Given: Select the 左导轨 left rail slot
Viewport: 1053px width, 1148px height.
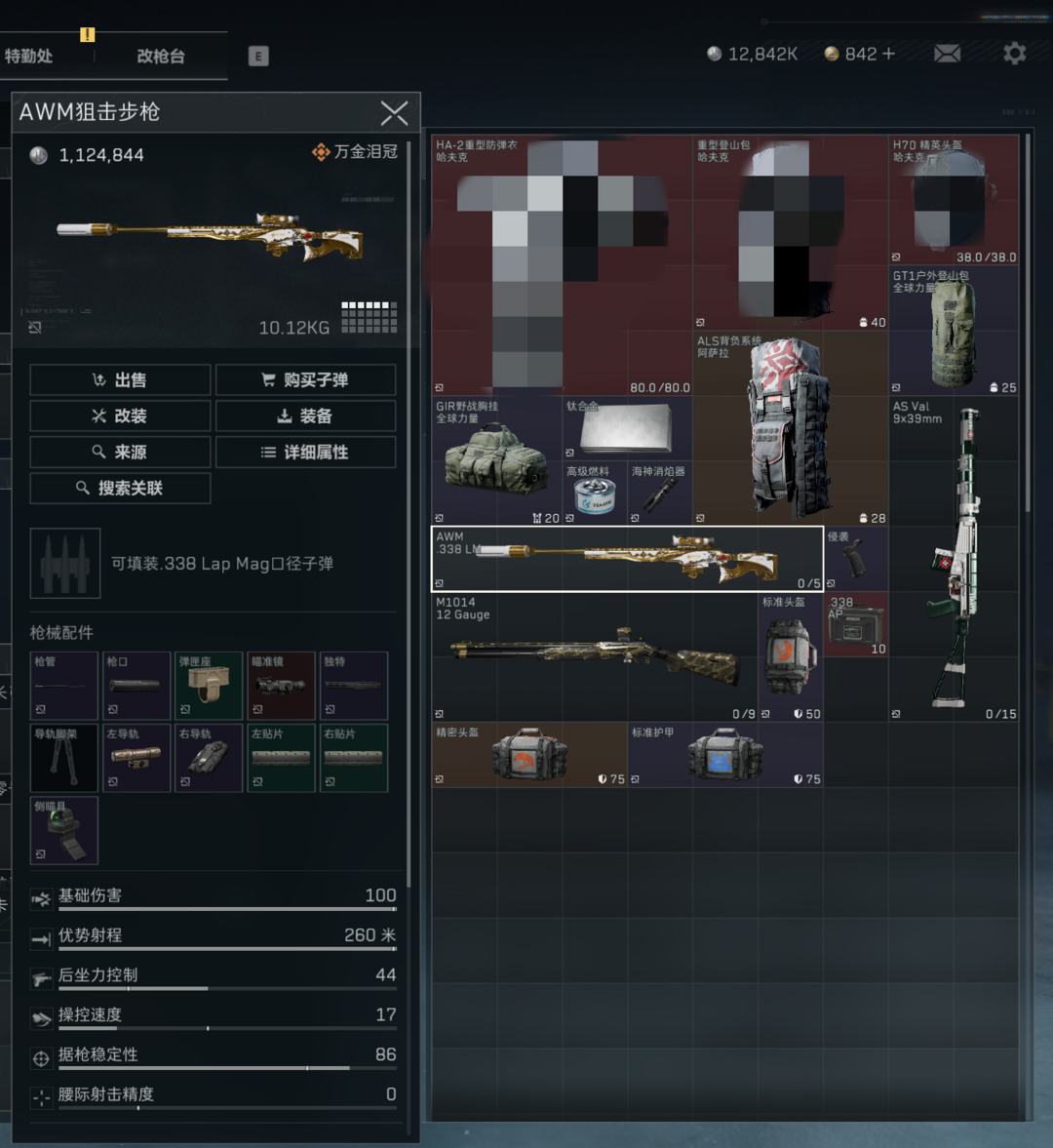Looking at the screenshot, I should pos(136,758).
